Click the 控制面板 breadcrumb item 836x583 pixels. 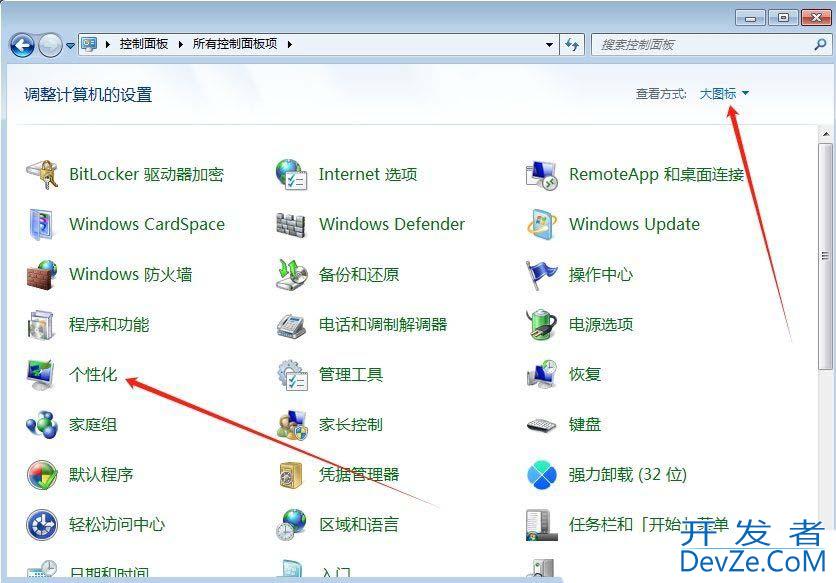pyautogui.click(x=144, y=44)
